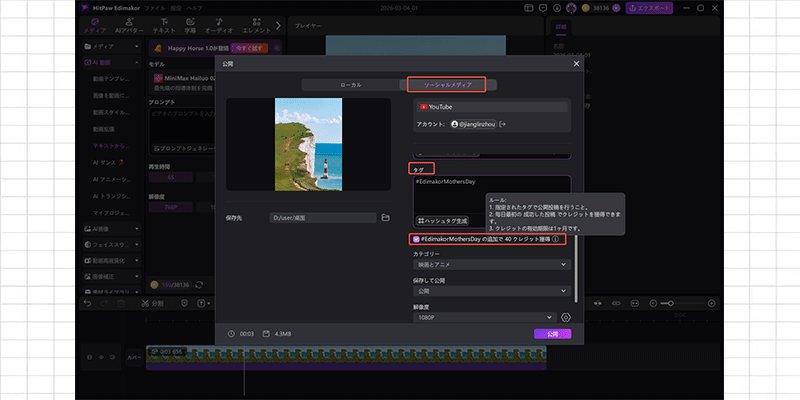Viewport: 800px width, 400px height.
Task: Click the redo icon on timeline toolbar
Action: point(104,303)
